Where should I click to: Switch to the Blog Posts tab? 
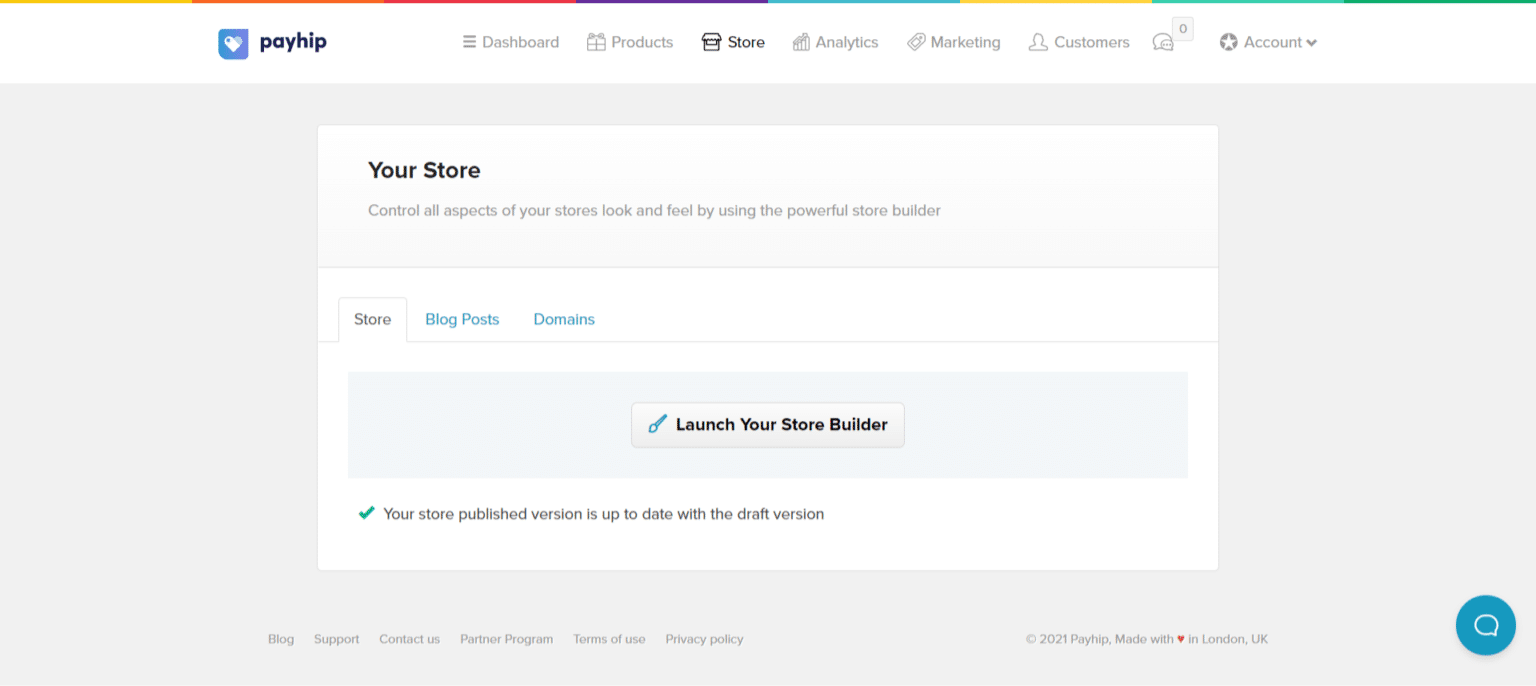tap(462, 319)
